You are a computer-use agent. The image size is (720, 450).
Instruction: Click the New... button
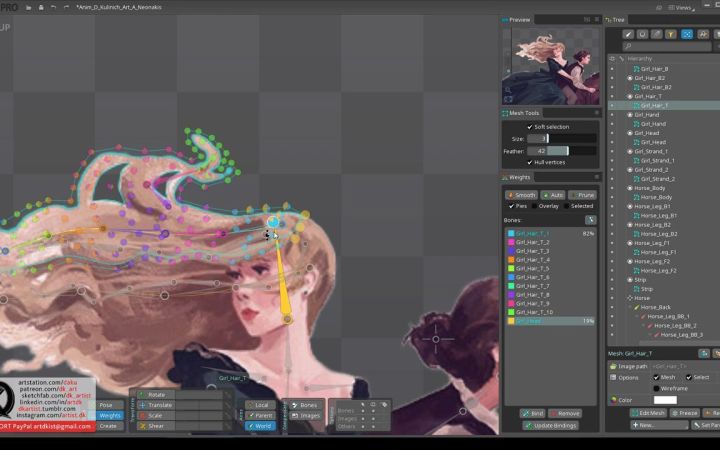[659, 425]
